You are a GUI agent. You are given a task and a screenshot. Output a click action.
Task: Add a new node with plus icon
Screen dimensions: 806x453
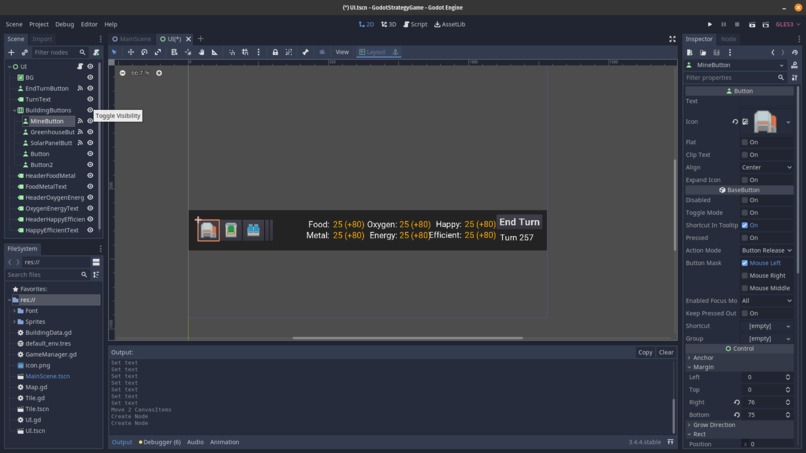pos(11,52)
